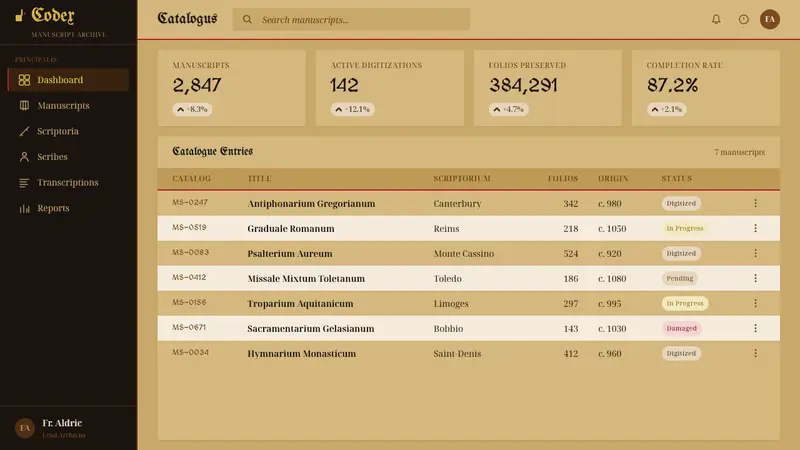The image size is (800, 450).
Task: Open the Dashboard grid icon
Action: [x=24, y=80]
